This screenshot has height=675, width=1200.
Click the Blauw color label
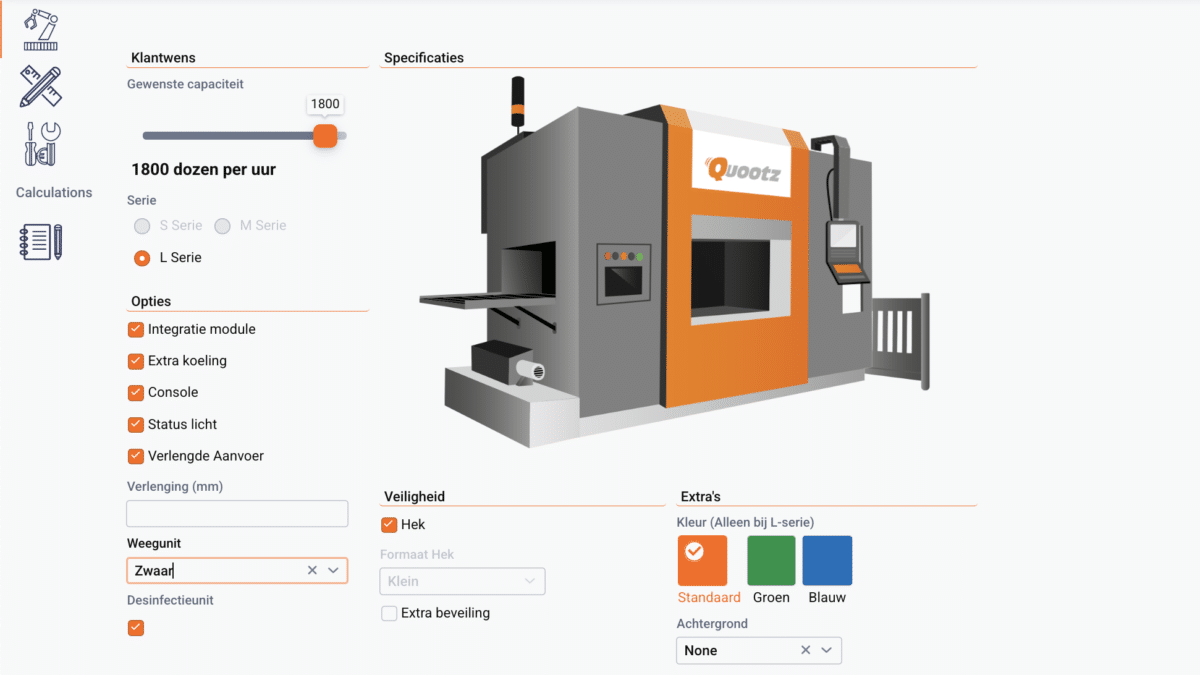coord(827,596)
